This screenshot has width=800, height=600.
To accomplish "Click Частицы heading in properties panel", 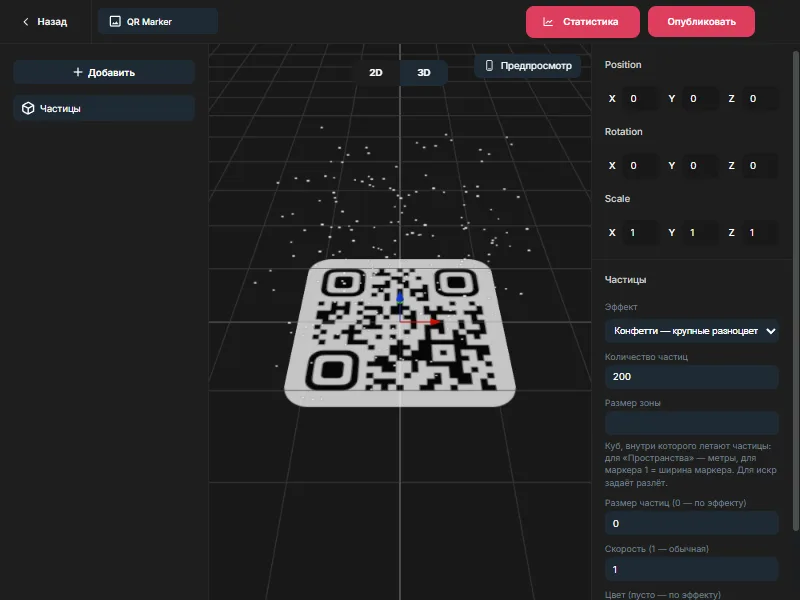I will (625, 280).
